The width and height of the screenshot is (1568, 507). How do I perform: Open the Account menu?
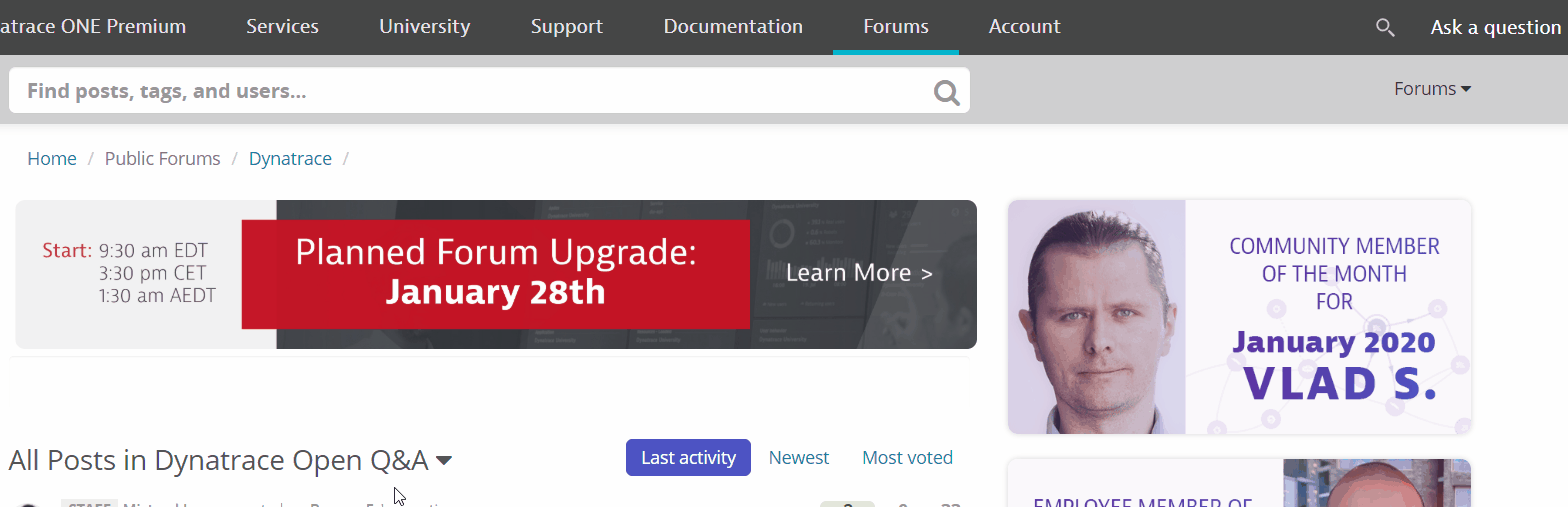pyautogui.click(x=1024, y=27)
